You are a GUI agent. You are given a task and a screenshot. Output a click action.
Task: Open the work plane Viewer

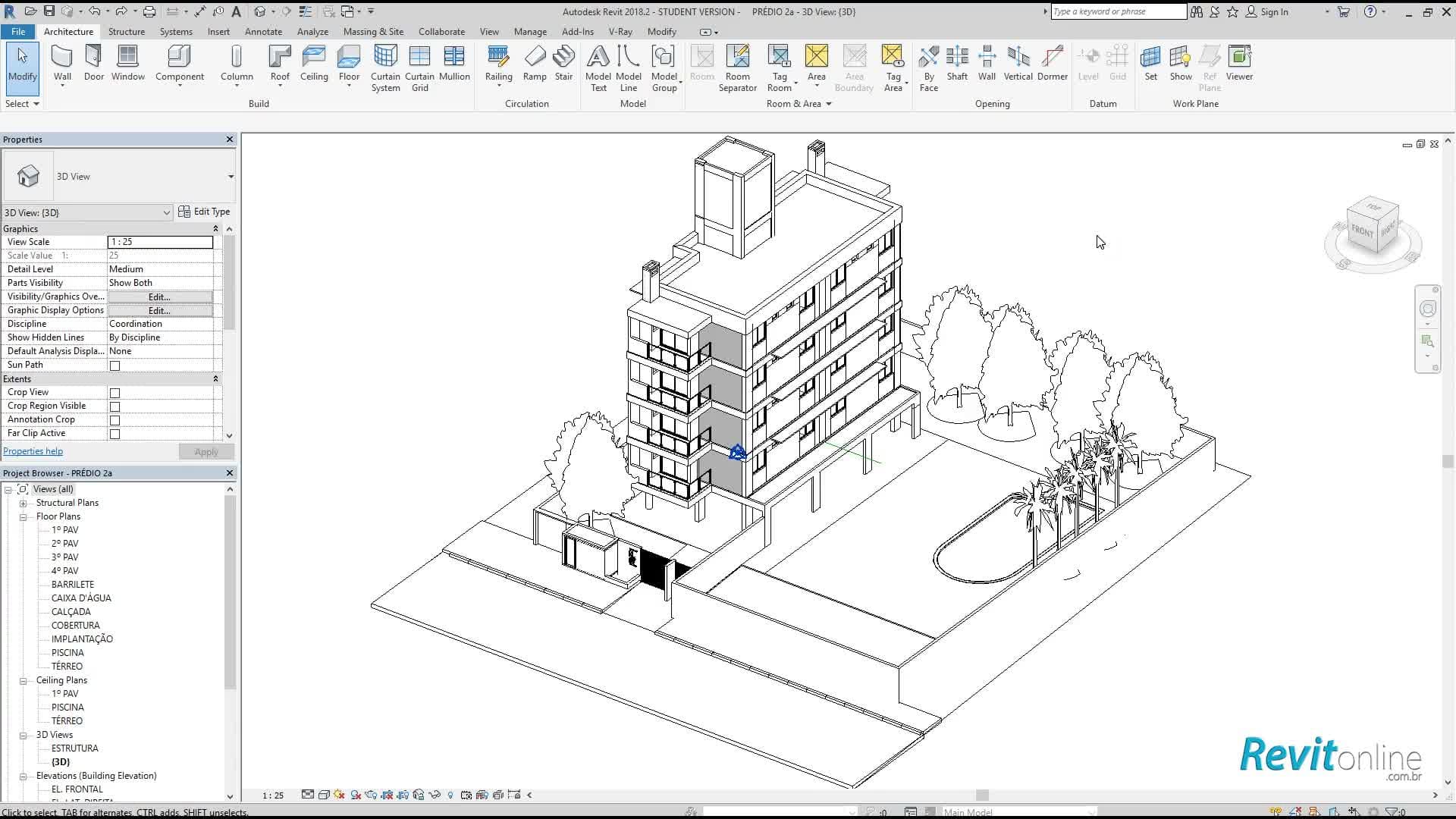point(1239,64)
